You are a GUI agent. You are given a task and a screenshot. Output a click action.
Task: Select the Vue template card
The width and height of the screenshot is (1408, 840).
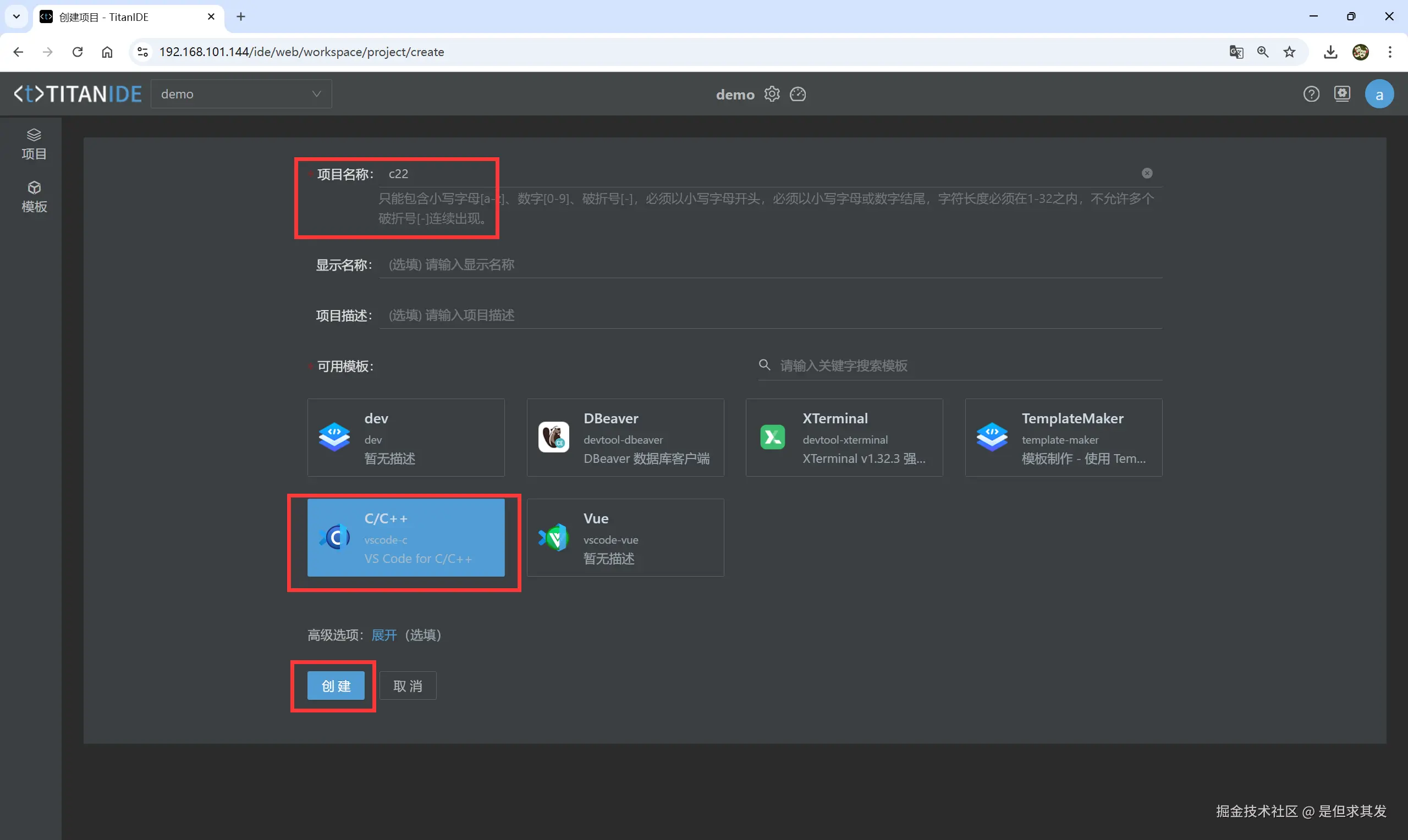point(625,537)
